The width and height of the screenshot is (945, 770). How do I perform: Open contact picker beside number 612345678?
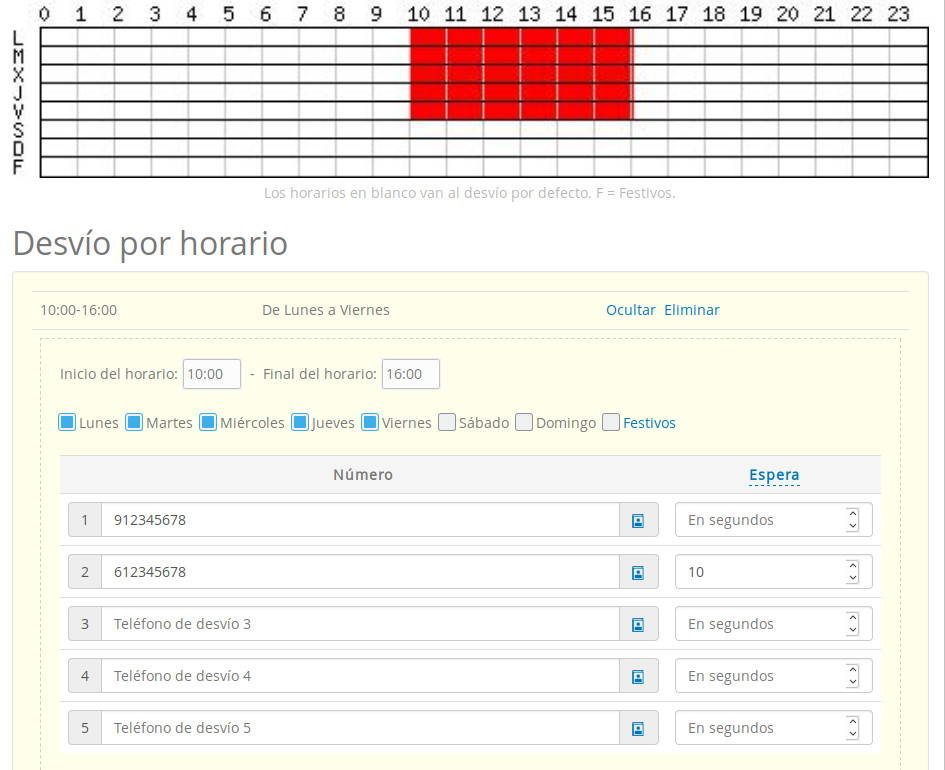tap(638, 571)
